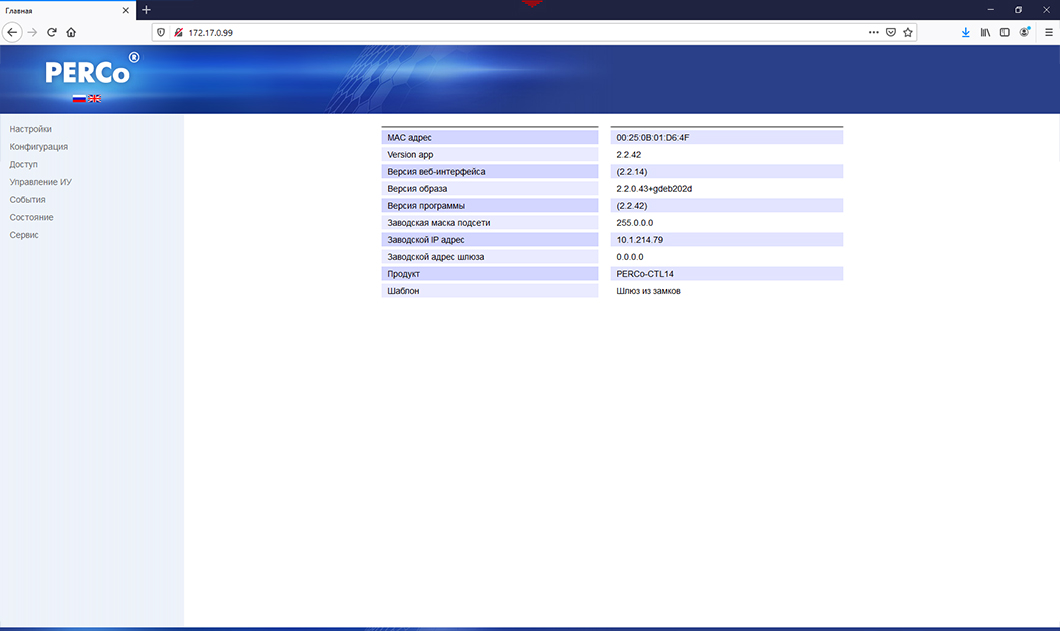Save page to Pocket
This screenshot has width=1060, height=631.
coord(891,32)
